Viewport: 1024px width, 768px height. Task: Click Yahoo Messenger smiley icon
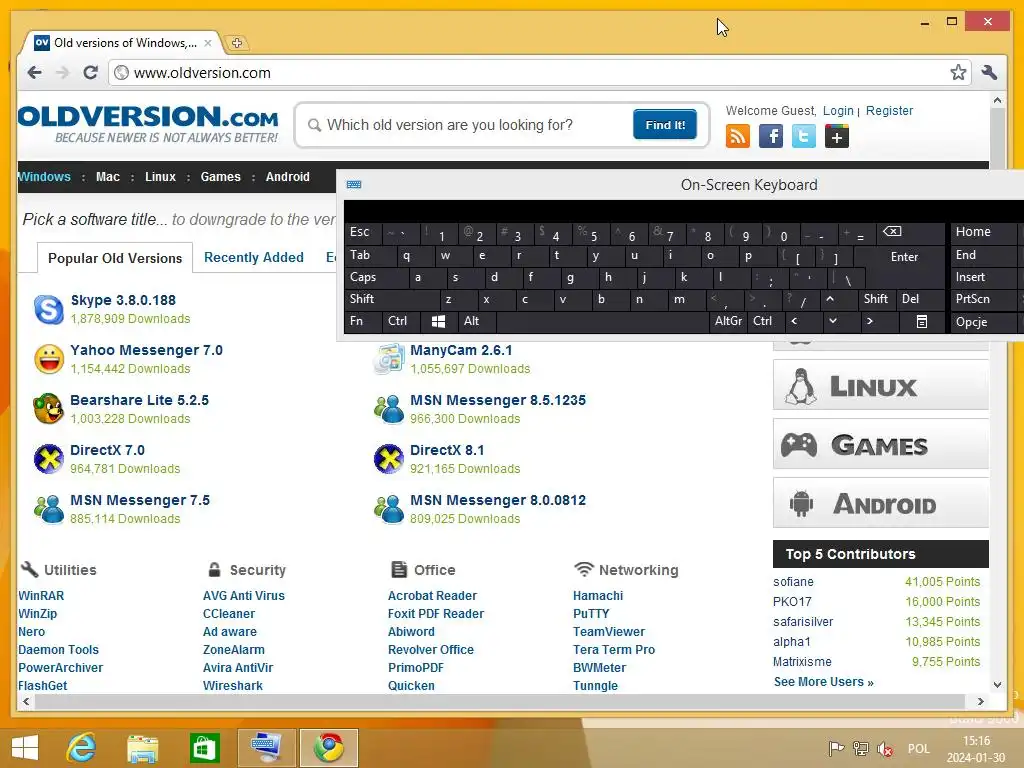49,359
